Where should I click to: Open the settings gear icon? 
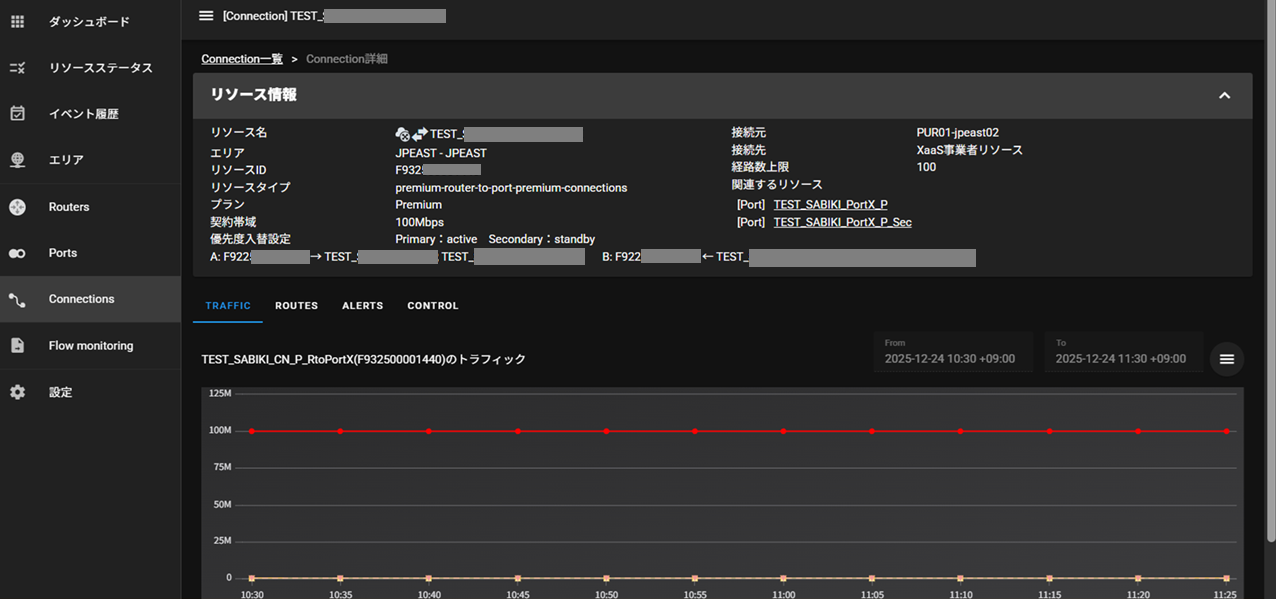(x=17, y=392)
